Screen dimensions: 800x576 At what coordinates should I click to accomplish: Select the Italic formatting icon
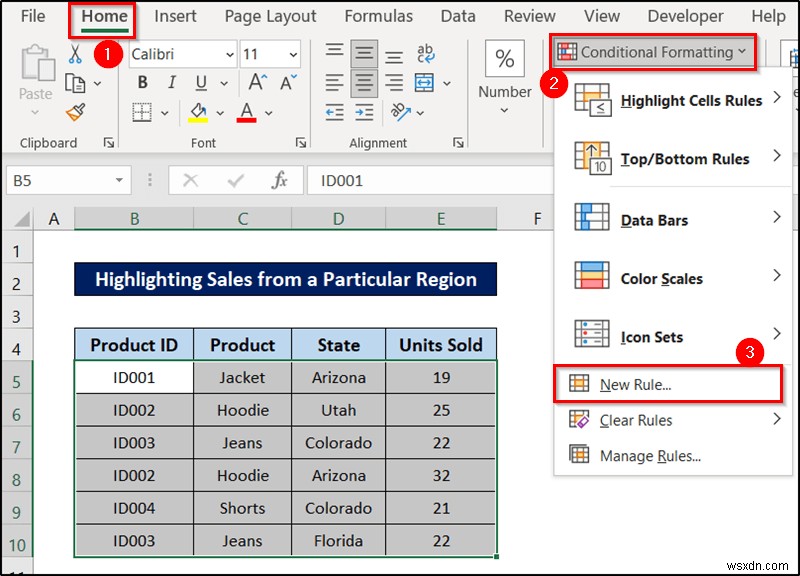pyautogui.click(x=172, y=82)
